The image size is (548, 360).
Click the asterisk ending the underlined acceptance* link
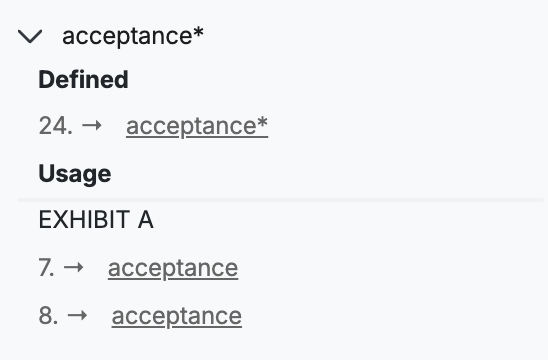263,122
